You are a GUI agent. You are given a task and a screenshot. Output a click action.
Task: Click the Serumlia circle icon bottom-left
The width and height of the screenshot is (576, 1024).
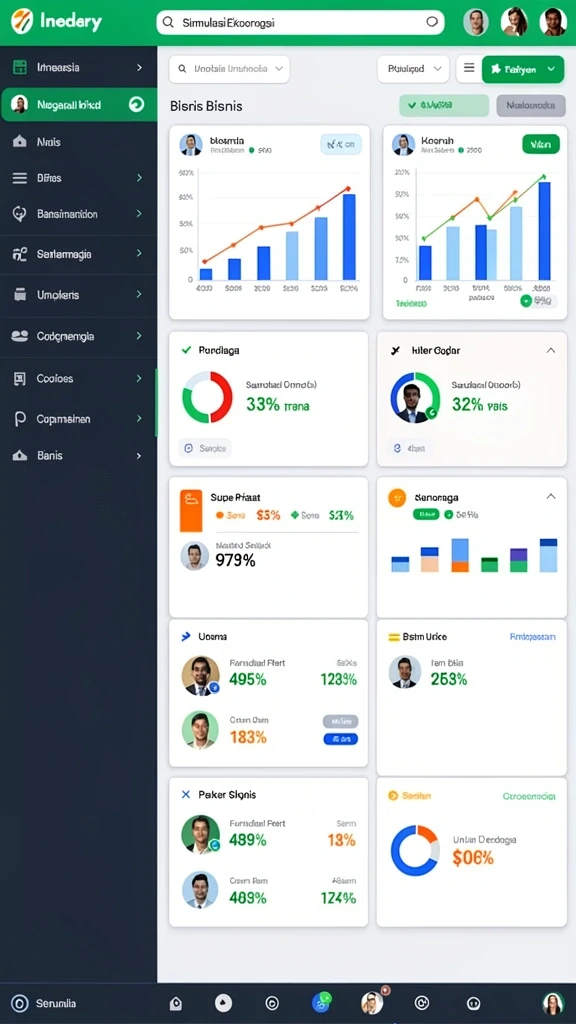click(20, 1003)
